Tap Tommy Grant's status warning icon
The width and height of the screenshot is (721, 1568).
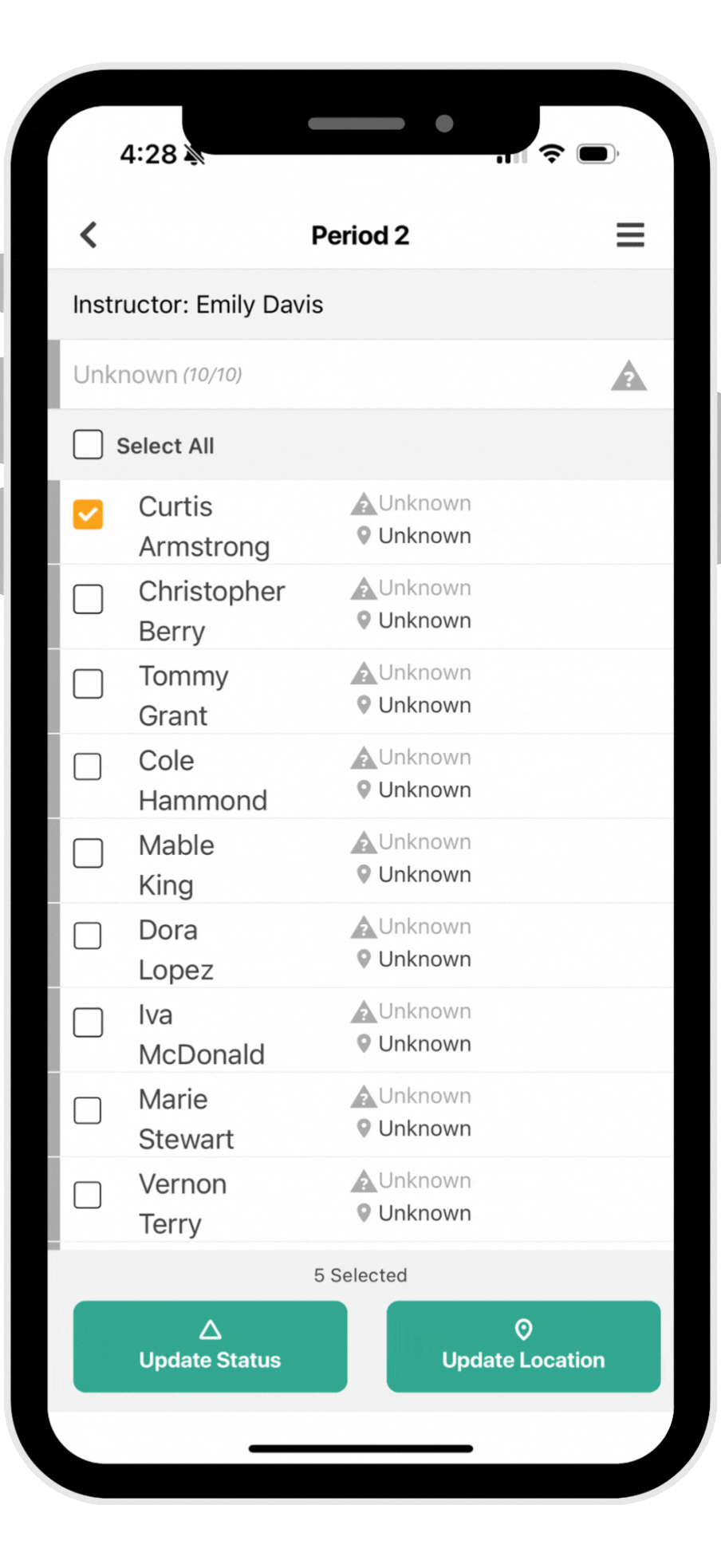[364, 673]
